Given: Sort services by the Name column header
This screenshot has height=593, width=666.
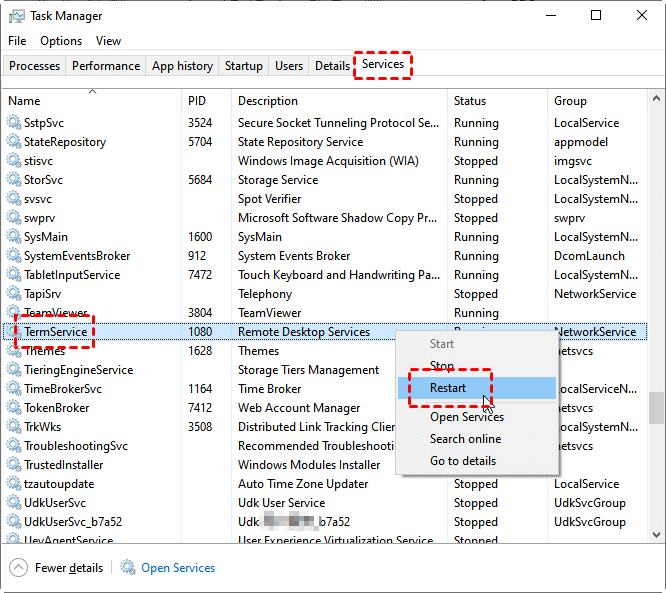Looking at the screenshot, I should click(24, 101).
